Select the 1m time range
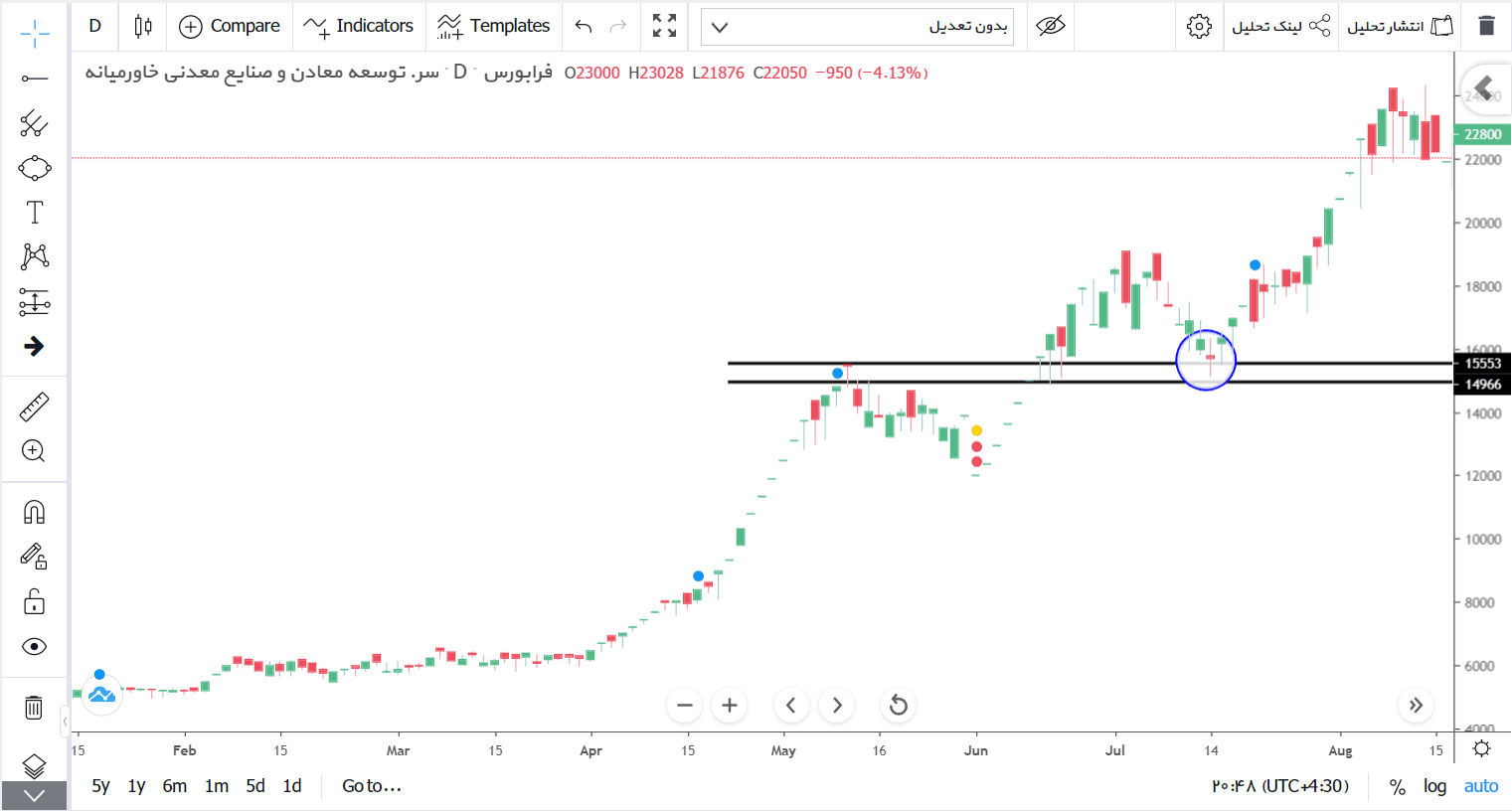This screenshot has height=811, width=1512. pos(217,786)
